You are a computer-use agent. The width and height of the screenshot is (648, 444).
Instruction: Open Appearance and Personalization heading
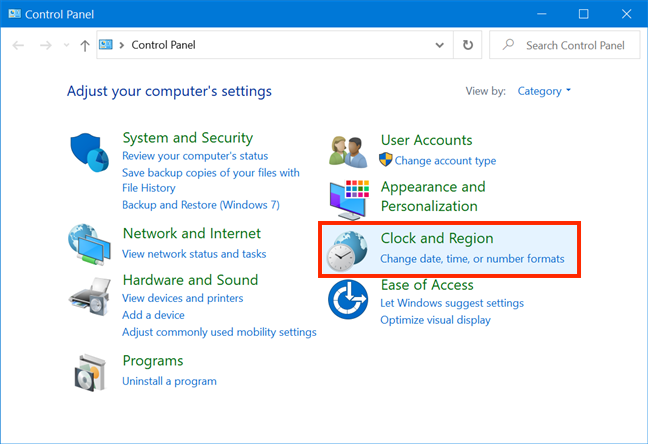point(433,196)
